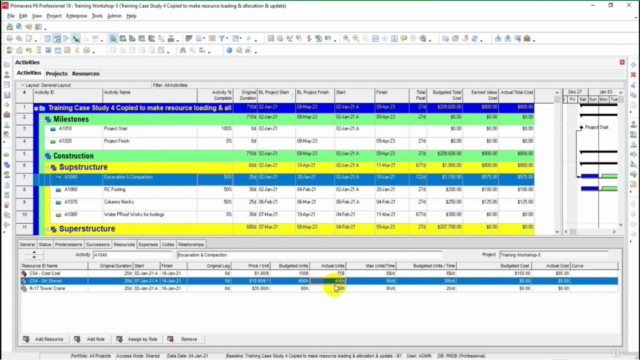The image size is (640, 360).
Task: Open the Admin menu
Action: (114, 16)
